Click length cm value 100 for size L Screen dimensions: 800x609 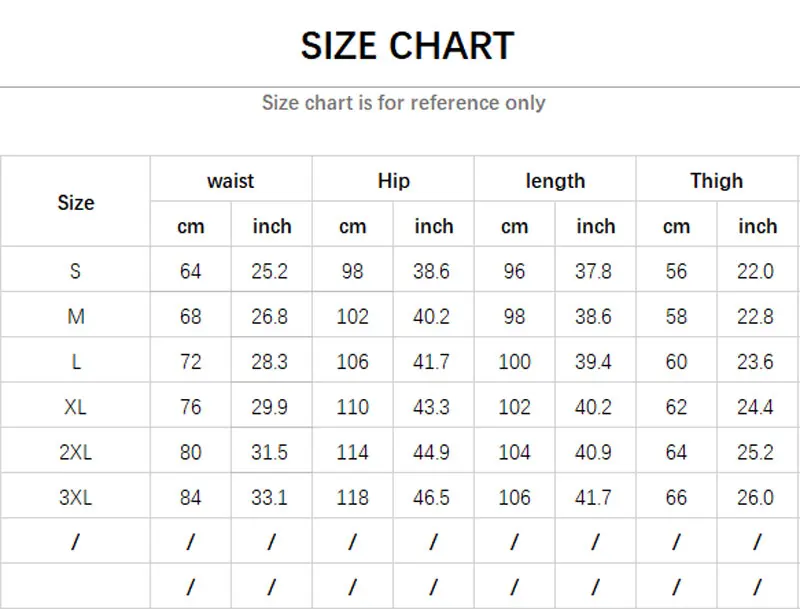point(514,362)
